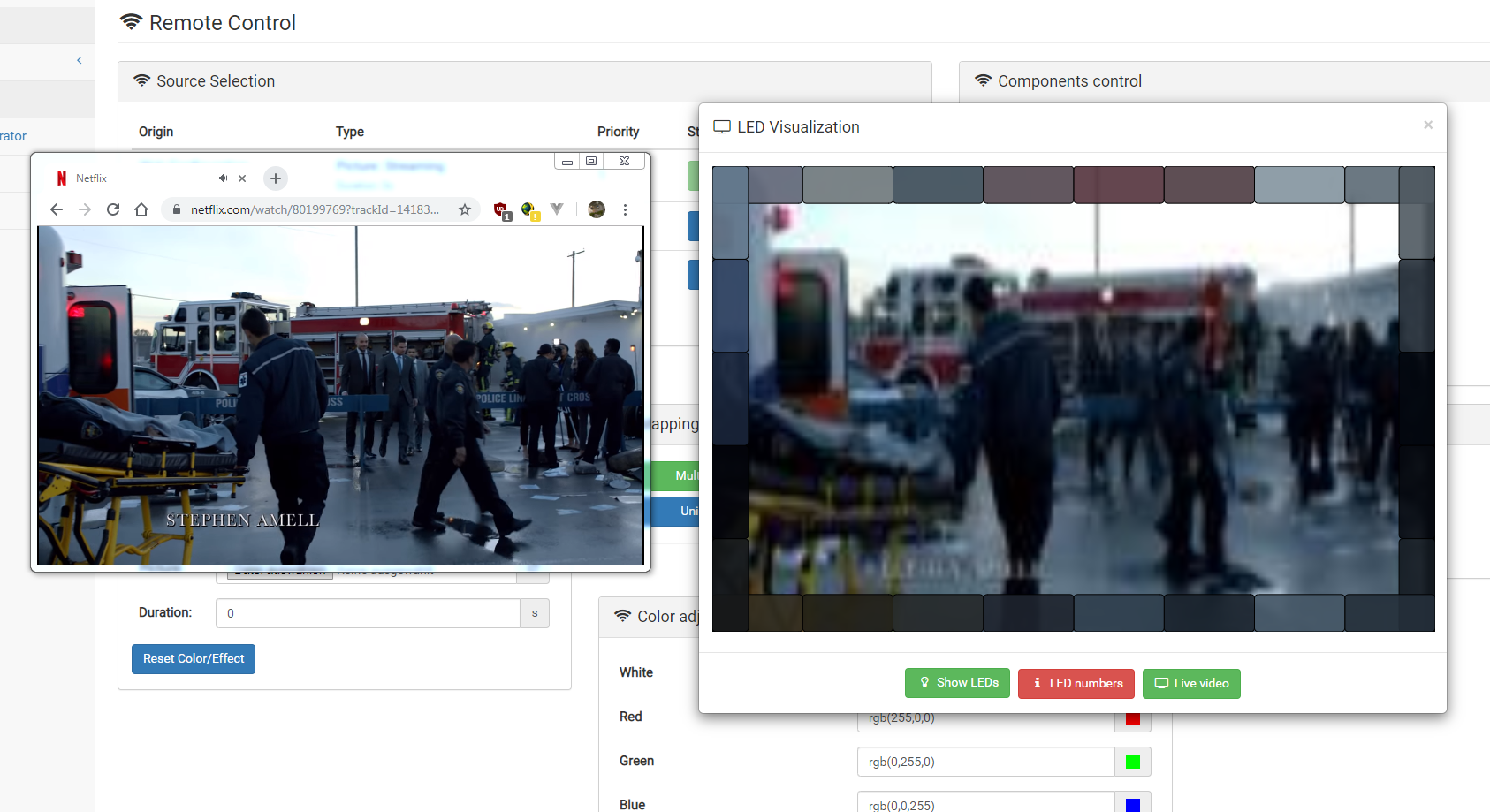Minimize the Netflix browser window
This screenshot has height=812, width=1490.
[x=566, y=161]
